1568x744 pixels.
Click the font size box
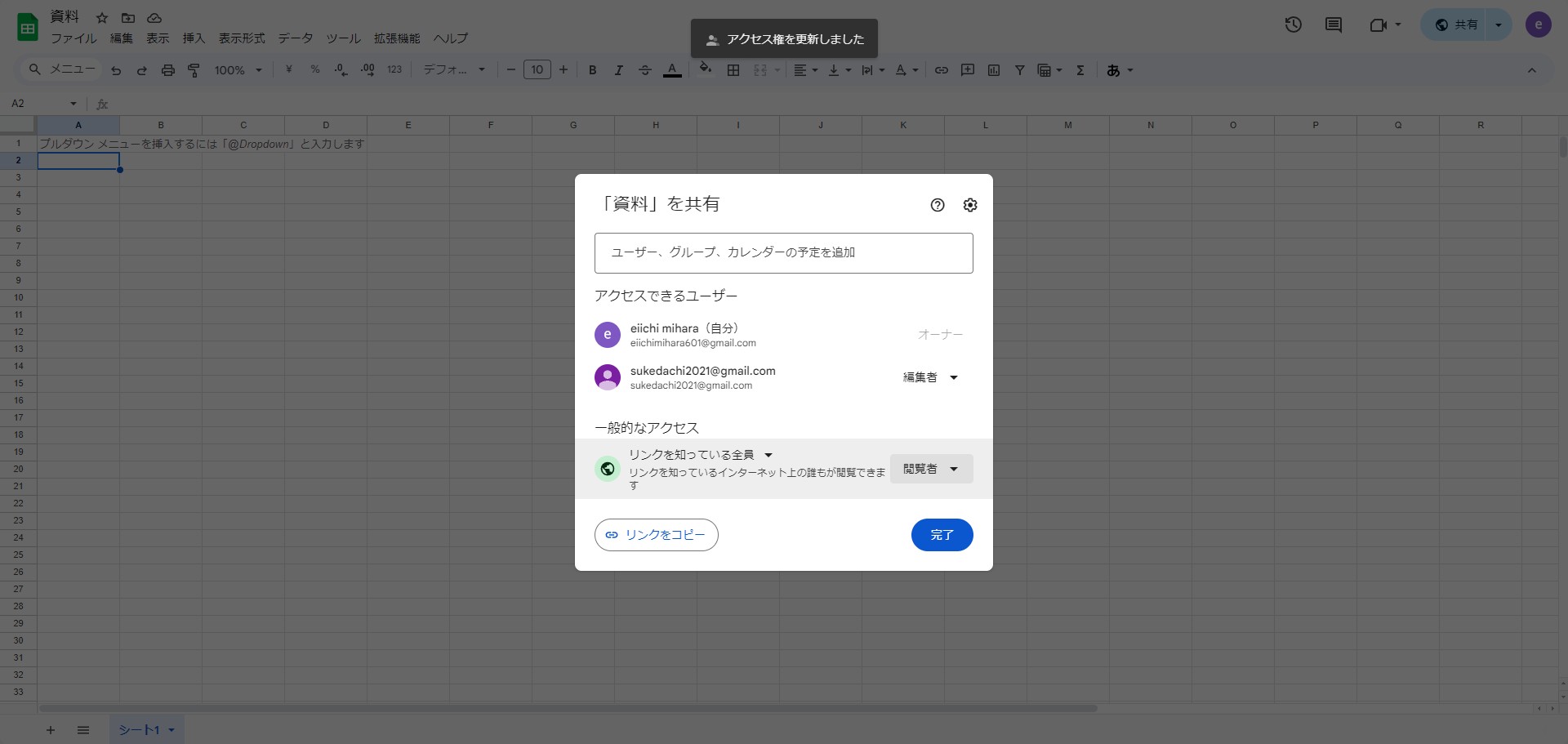coord(537,70)
